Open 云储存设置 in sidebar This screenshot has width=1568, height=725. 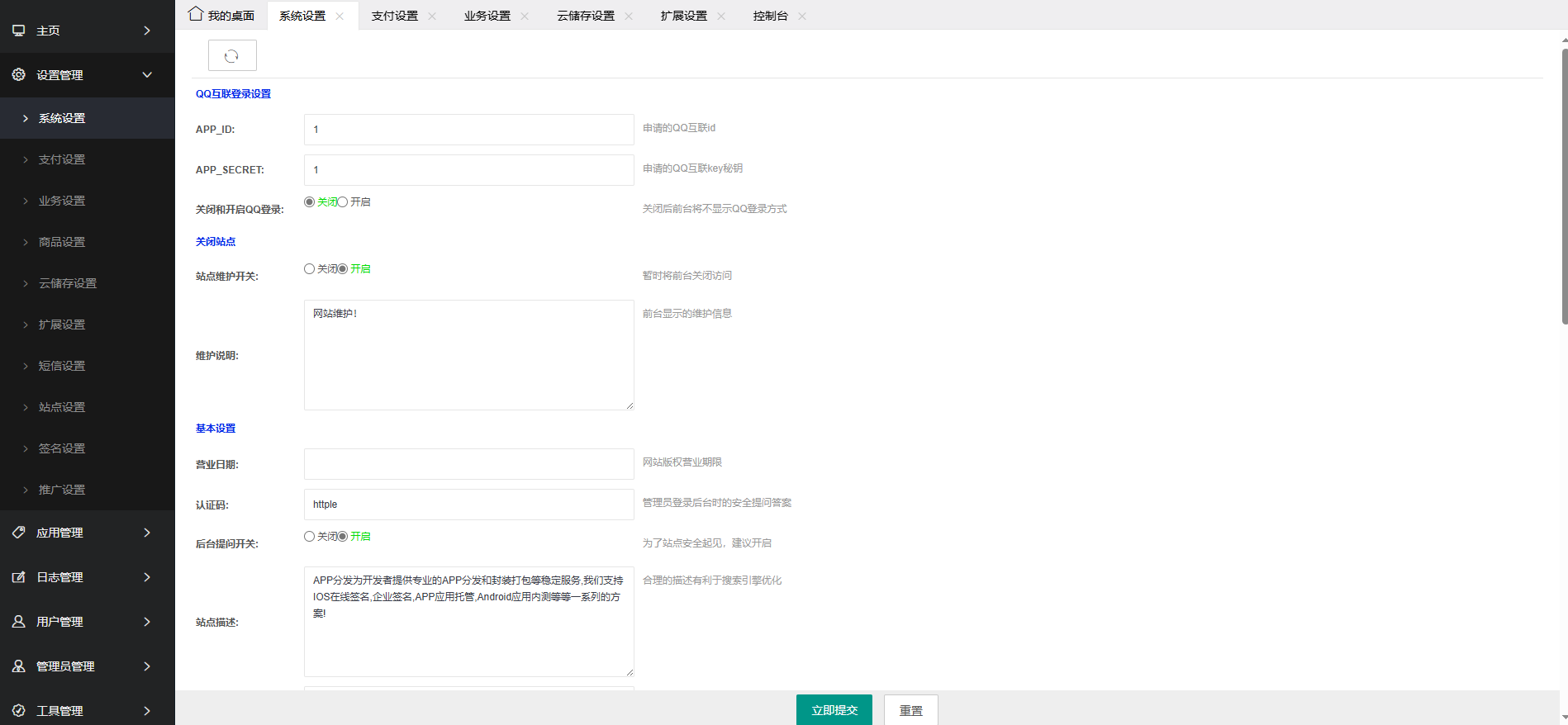click(88, 283)
